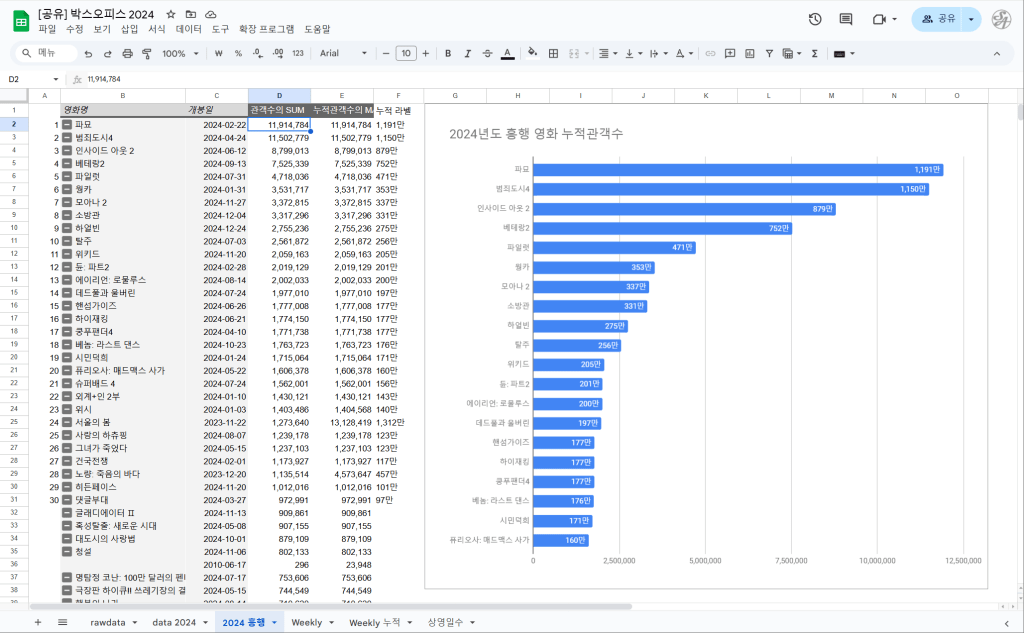Click the 공유 share button
The height and width of the screenshot is (633, 1024).
[938, 19]
